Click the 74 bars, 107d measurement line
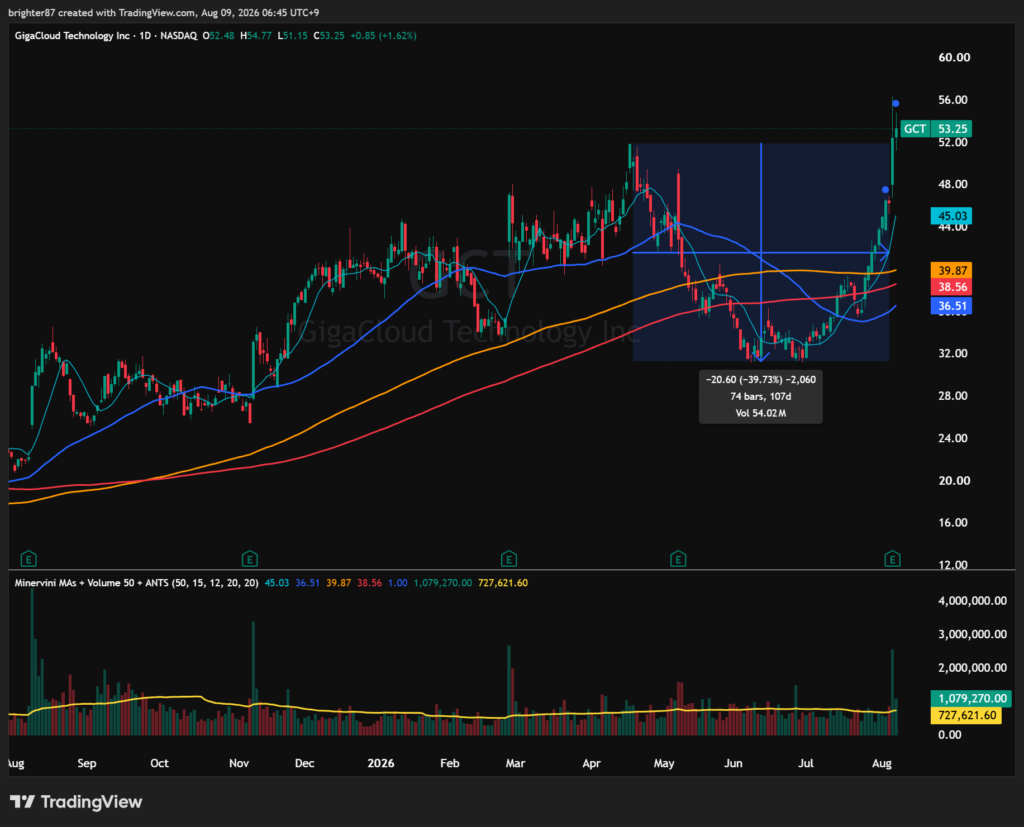 (760, 397)
